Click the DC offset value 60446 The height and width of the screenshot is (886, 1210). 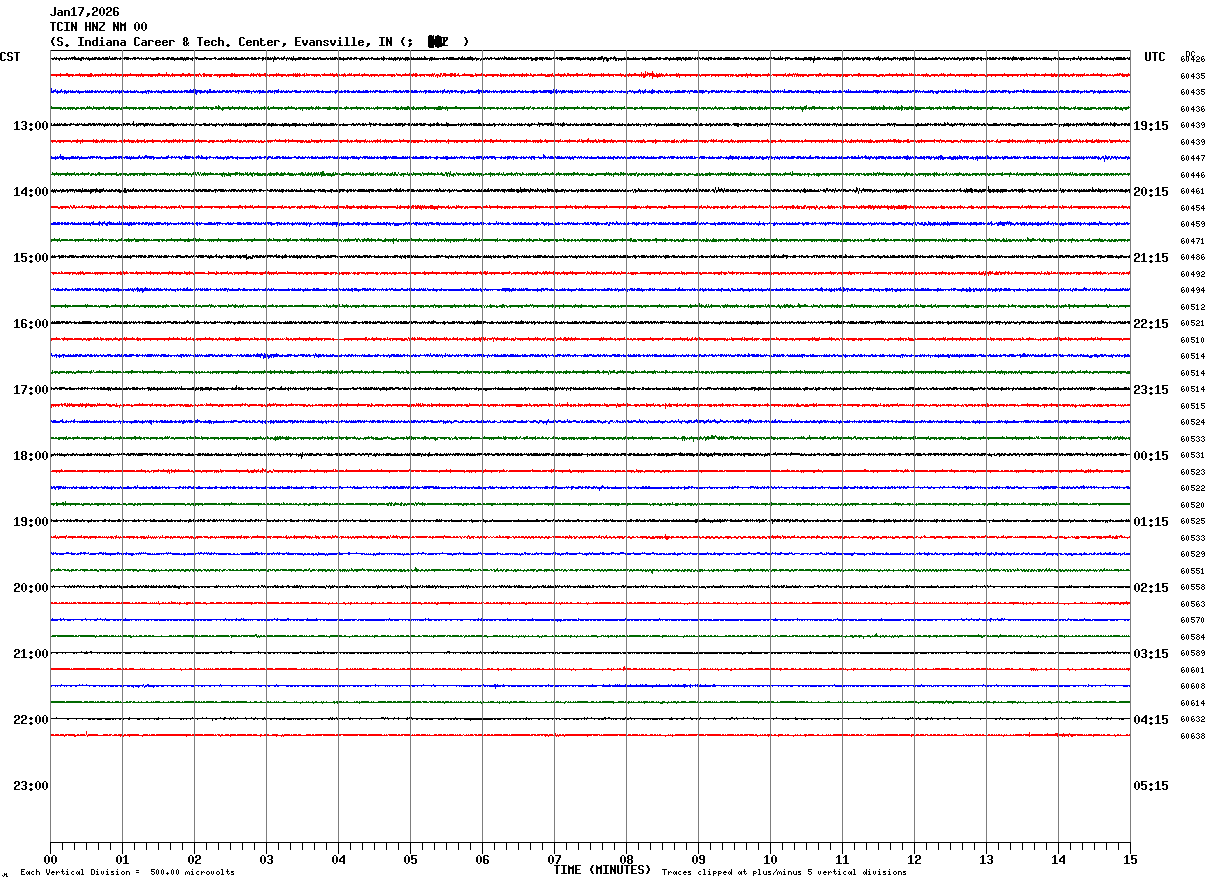click(1192, 175)
